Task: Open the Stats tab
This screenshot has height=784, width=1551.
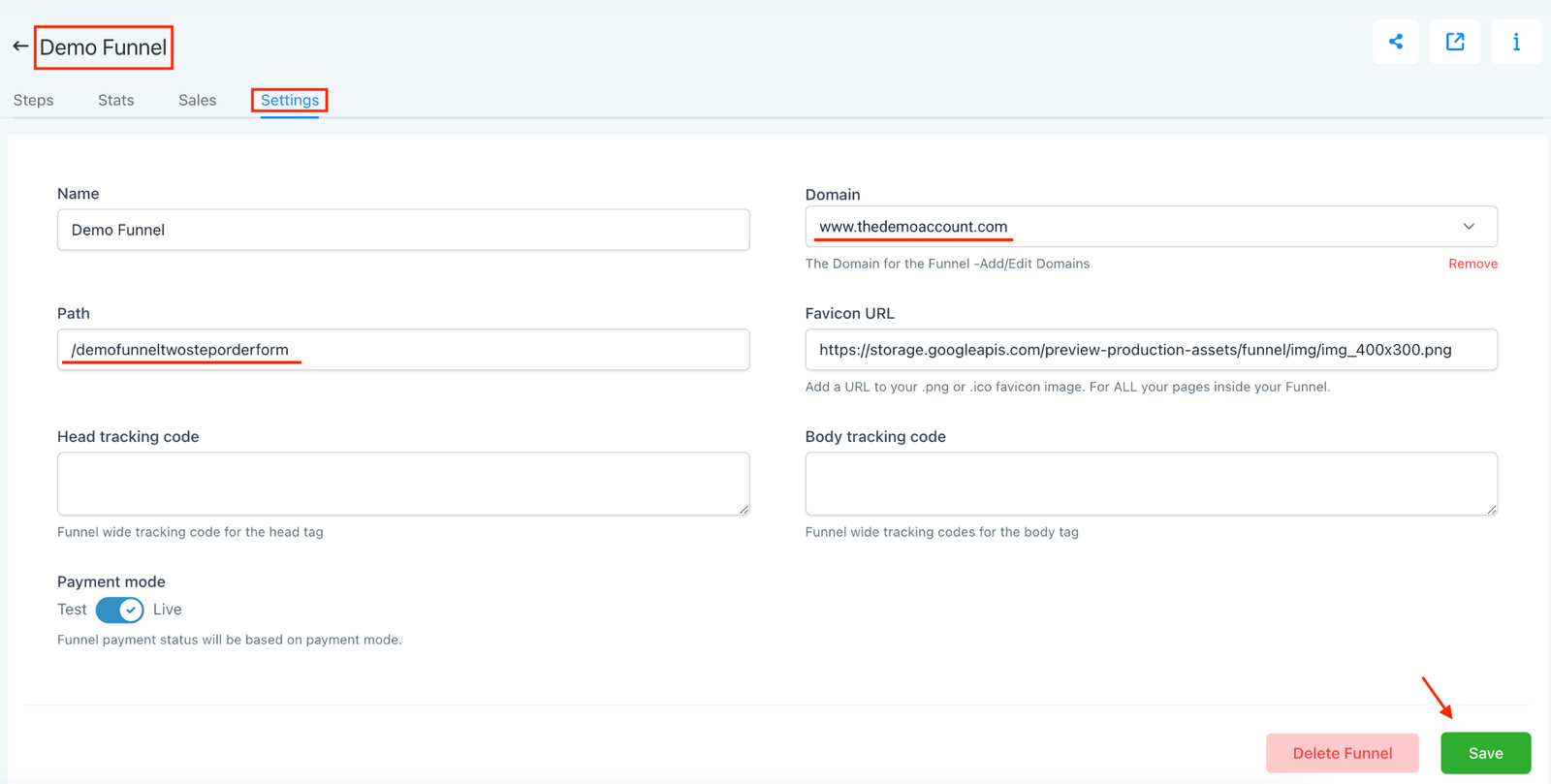Action: tap(115, 100)
